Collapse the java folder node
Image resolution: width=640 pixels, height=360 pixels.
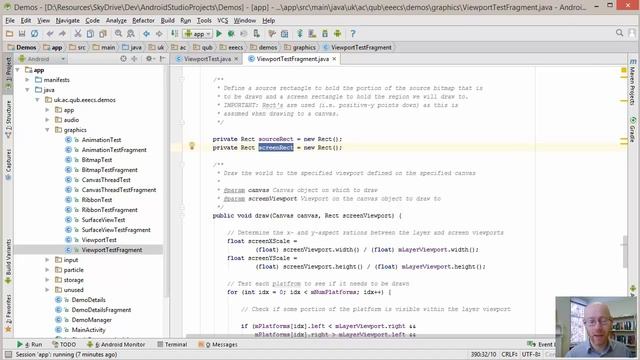pos(27,90)
